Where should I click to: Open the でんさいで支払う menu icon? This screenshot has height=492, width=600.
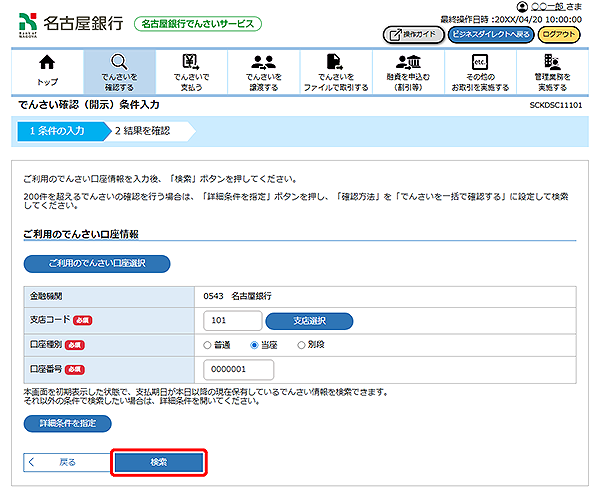(190, 64)
